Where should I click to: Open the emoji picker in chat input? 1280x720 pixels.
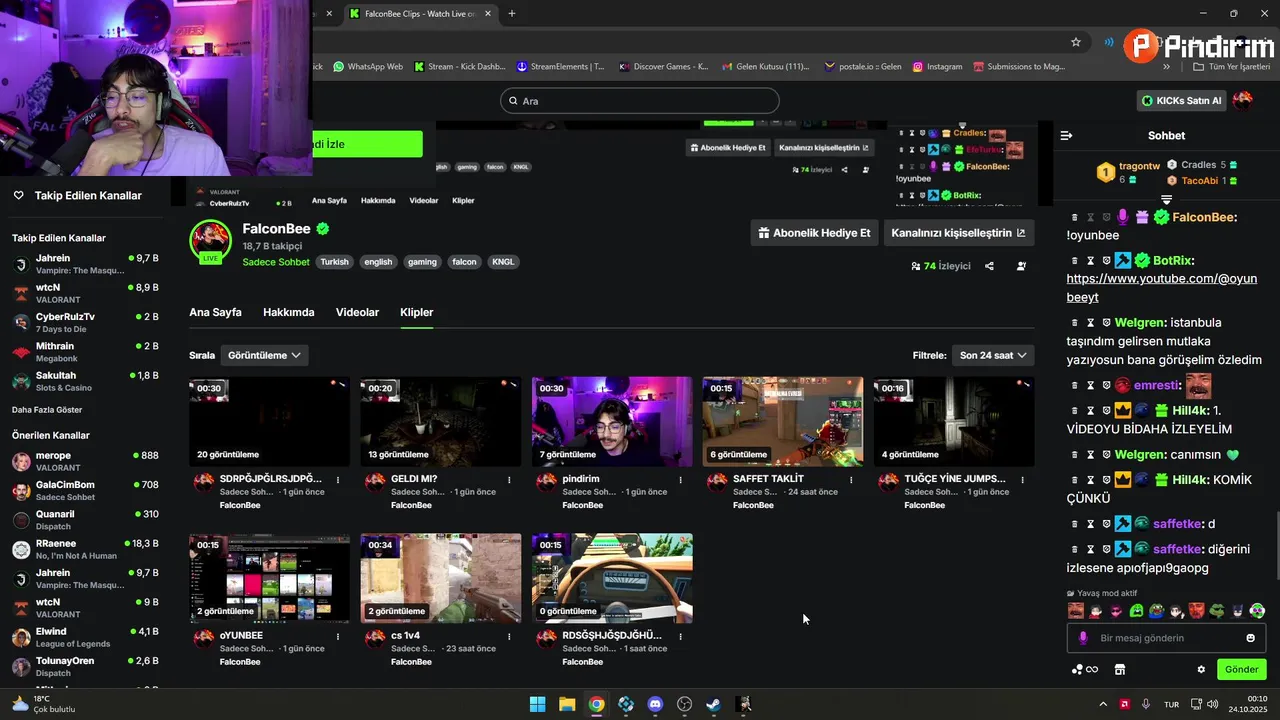(1250, 638)
